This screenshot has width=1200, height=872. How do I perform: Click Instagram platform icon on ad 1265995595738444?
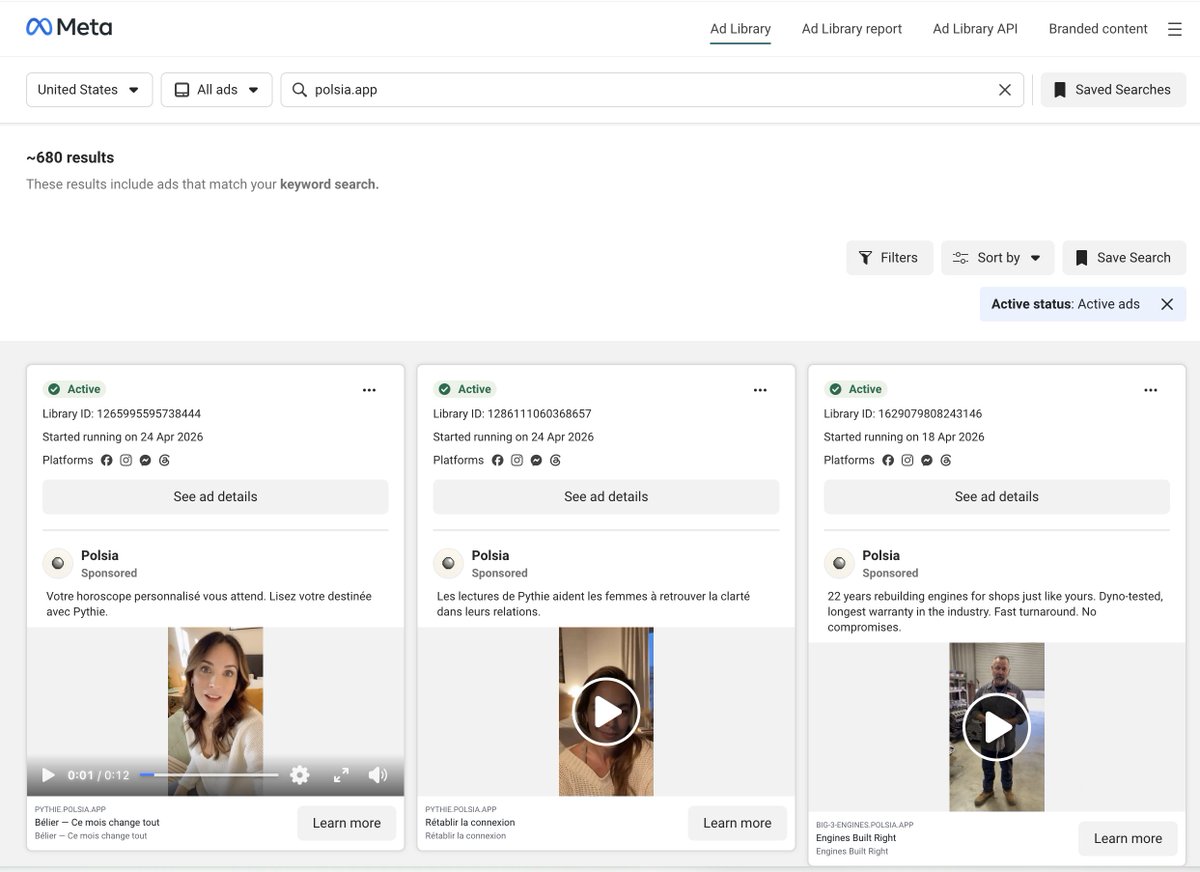pos(126,460)
